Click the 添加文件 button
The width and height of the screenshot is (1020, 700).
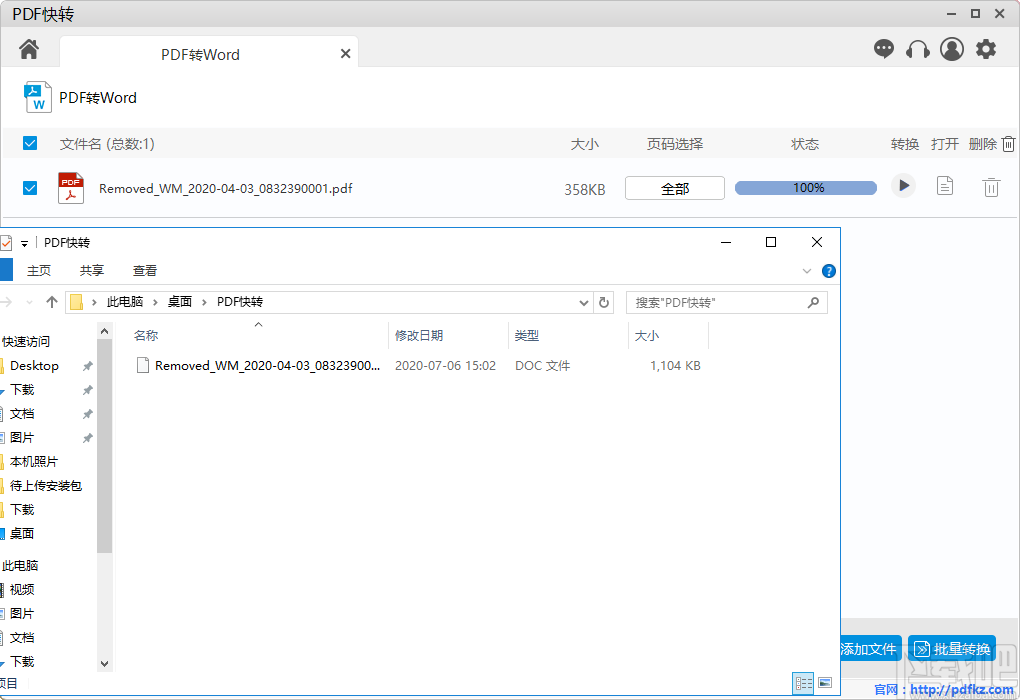[866, 648]
